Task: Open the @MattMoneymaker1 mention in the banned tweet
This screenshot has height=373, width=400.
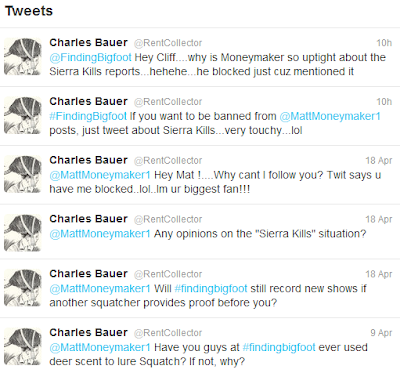Action: click(x=330, y=116)
